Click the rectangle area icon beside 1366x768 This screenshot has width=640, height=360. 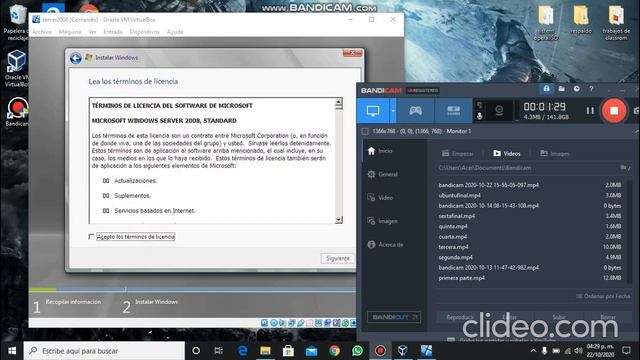(365, 131)
